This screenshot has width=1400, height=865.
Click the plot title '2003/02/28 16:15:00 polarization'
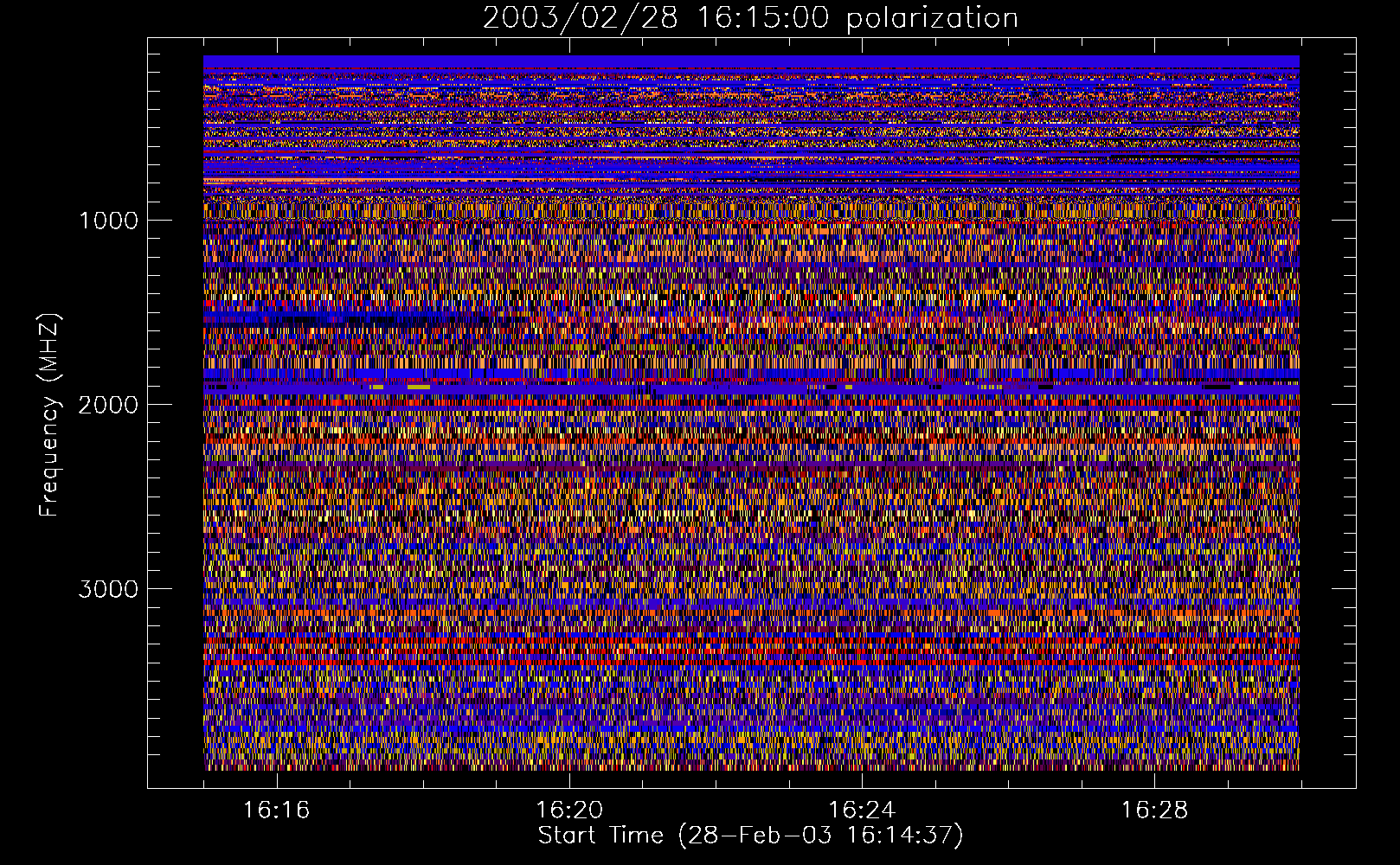click(x=750, y=18)
